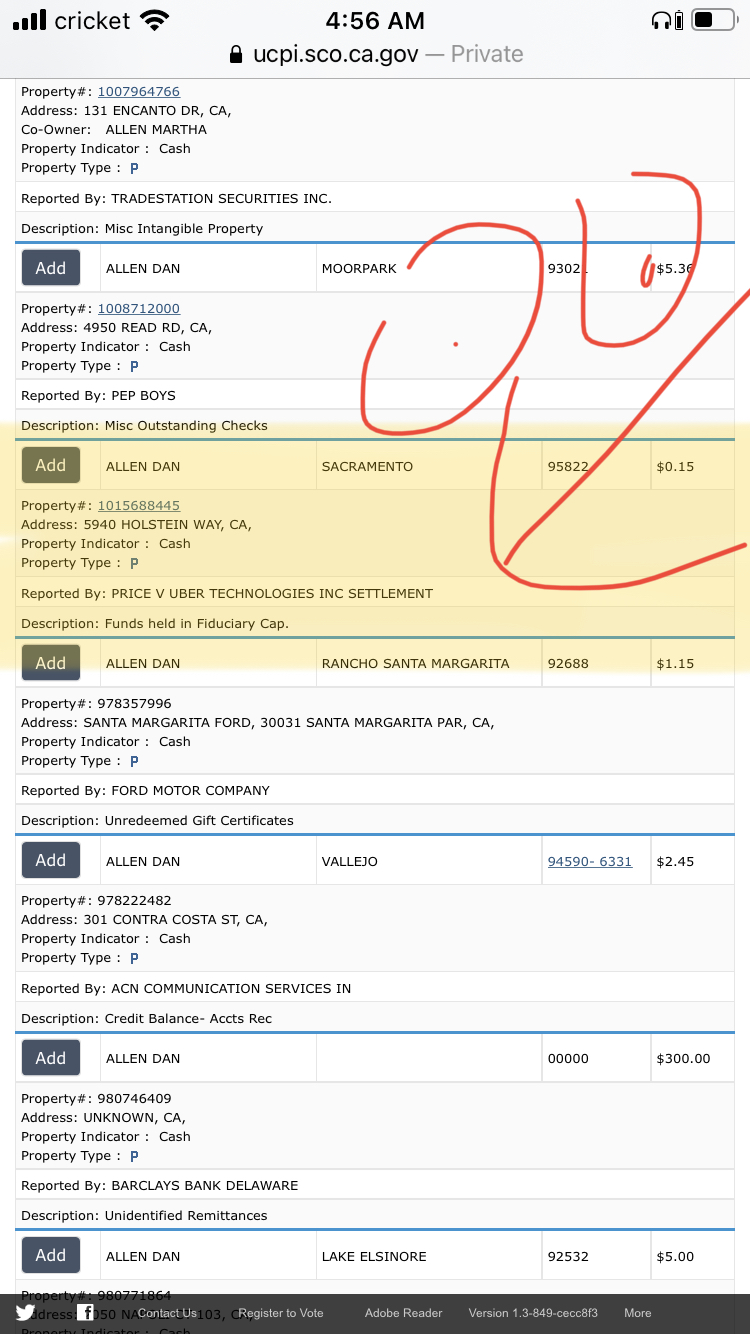Image resolution: width=750 pixels, height=1334 pixels.
Task: Click the 92532 ZIP code cell
Action: pos(596,1256)
